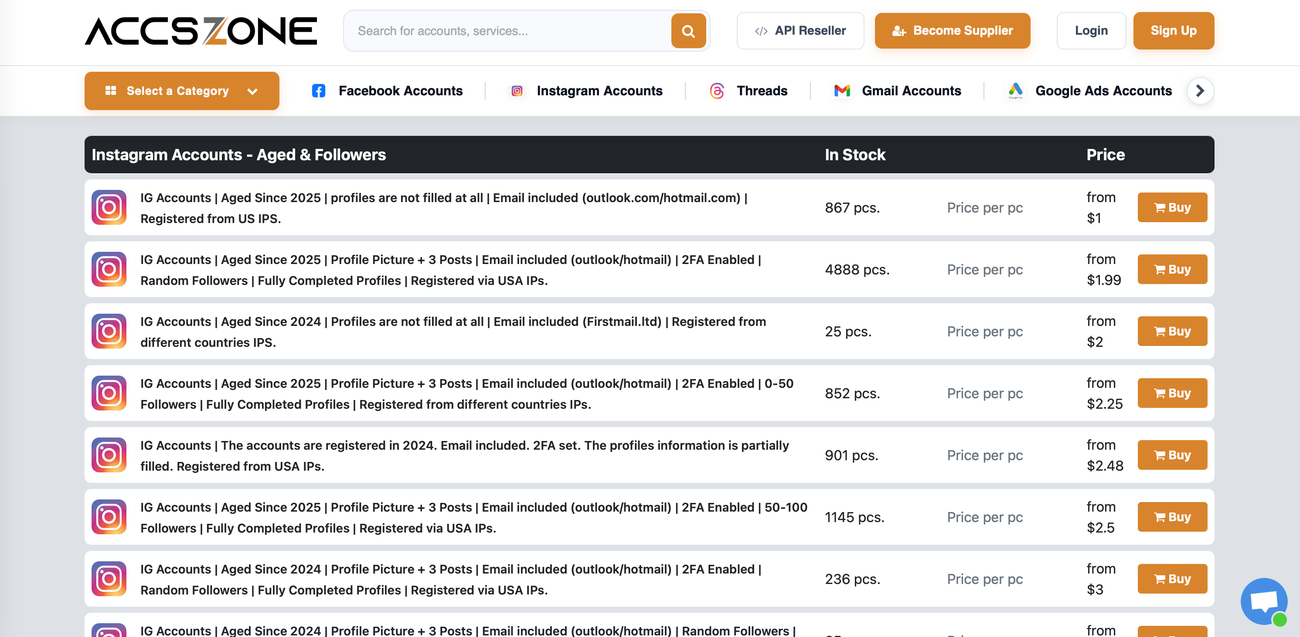Buy the $3 Aged Since 2024 listing
The image size is (1300, 637).
[1172, 580]
